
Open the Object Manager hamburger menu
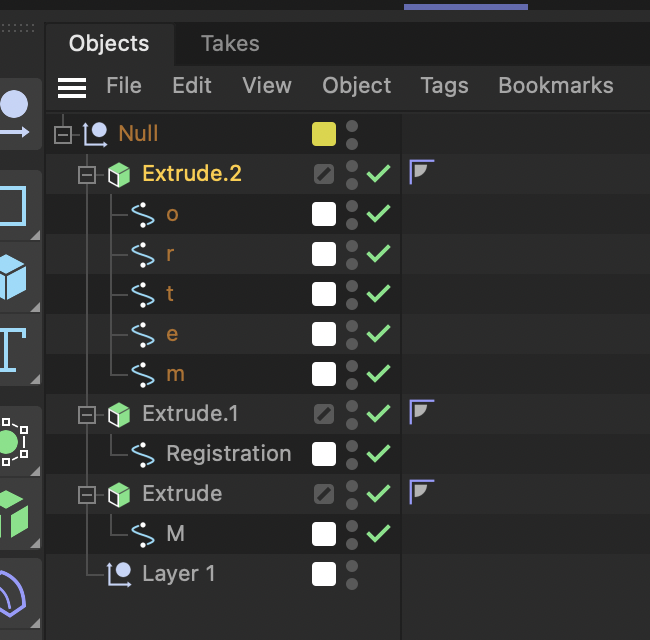click(72, 87)
